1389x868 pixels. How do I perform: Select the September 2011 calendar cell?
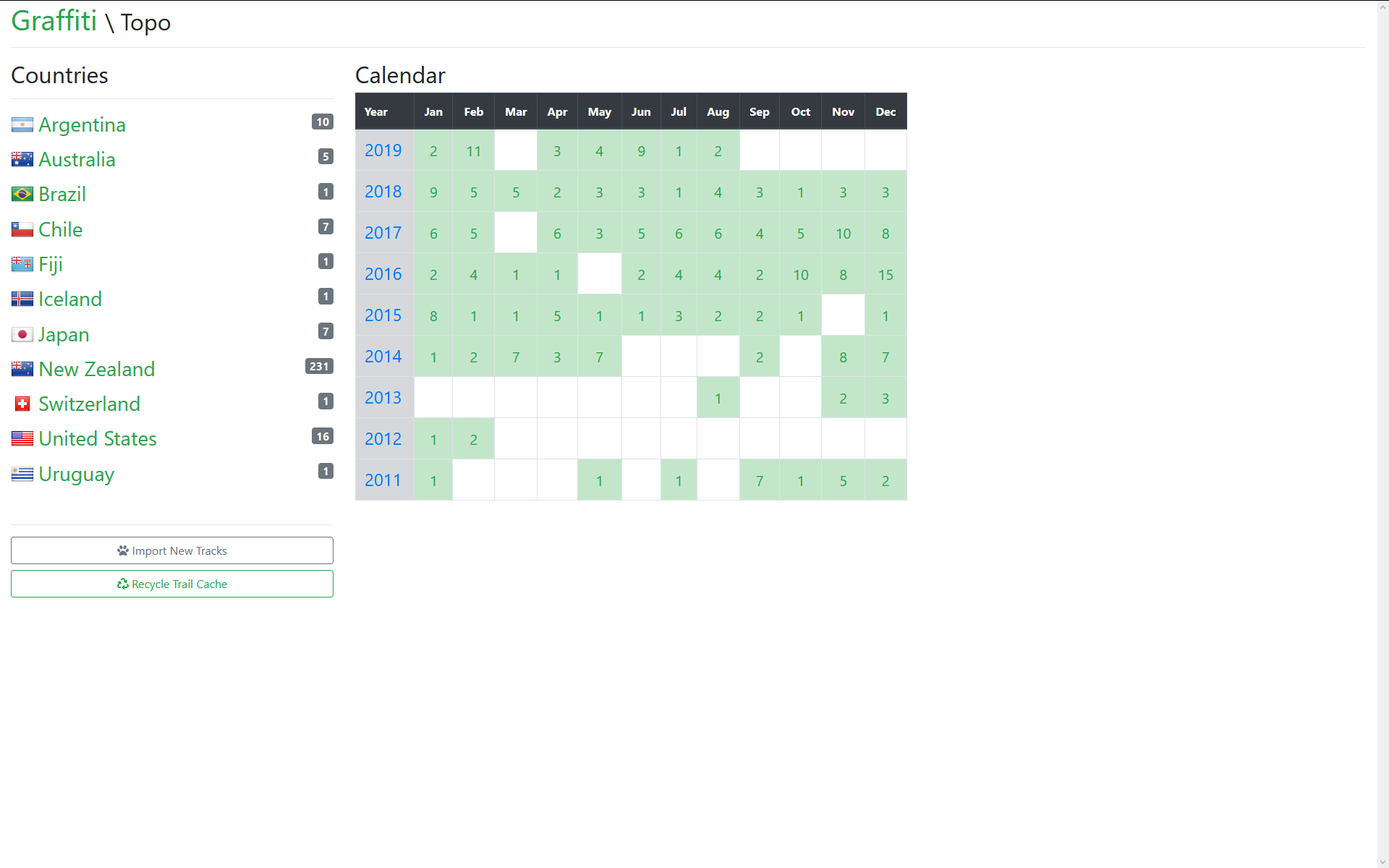(x=759, y=481)
